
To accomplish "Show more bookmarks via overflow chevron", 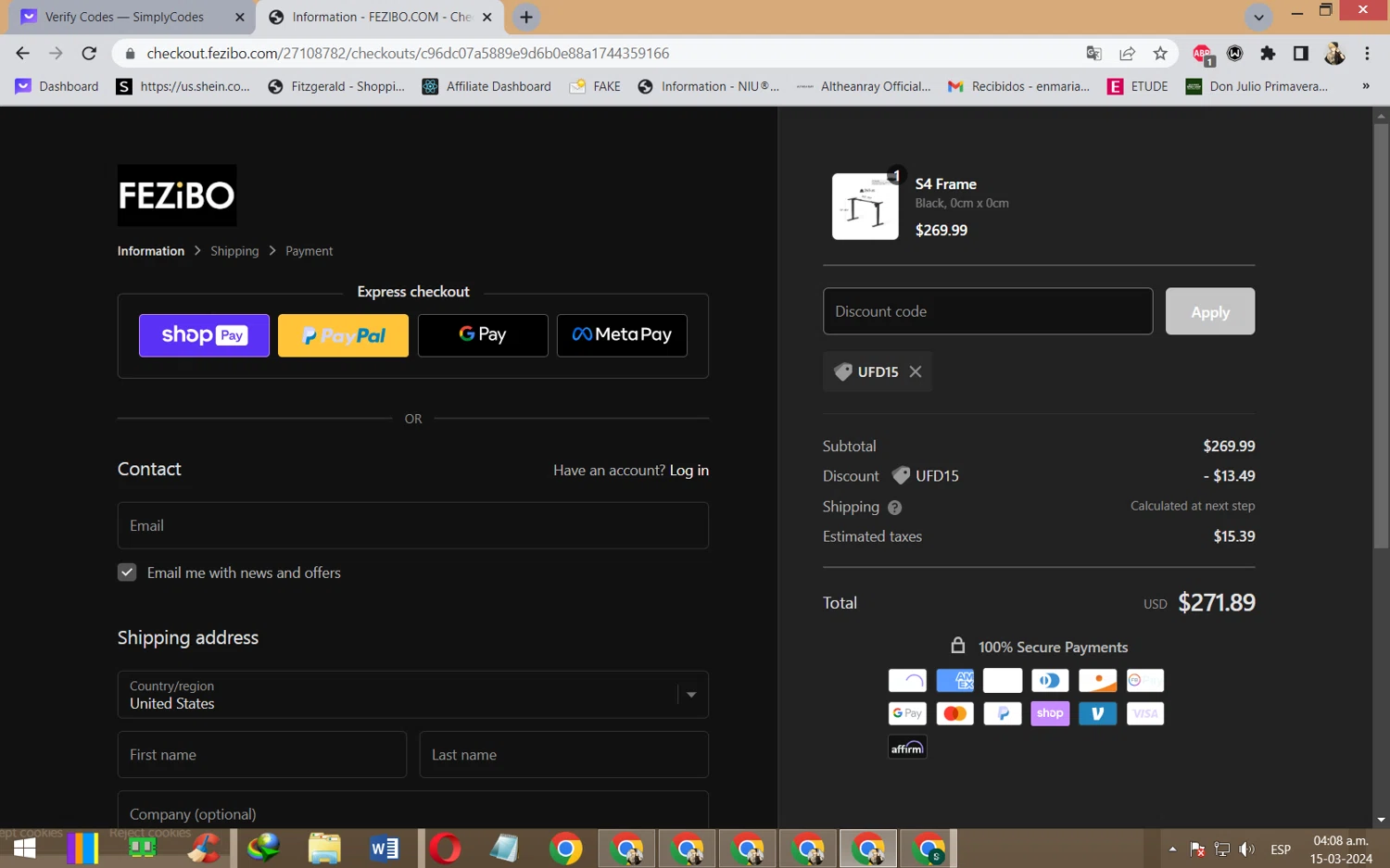I will click(x=1365, y=86).
